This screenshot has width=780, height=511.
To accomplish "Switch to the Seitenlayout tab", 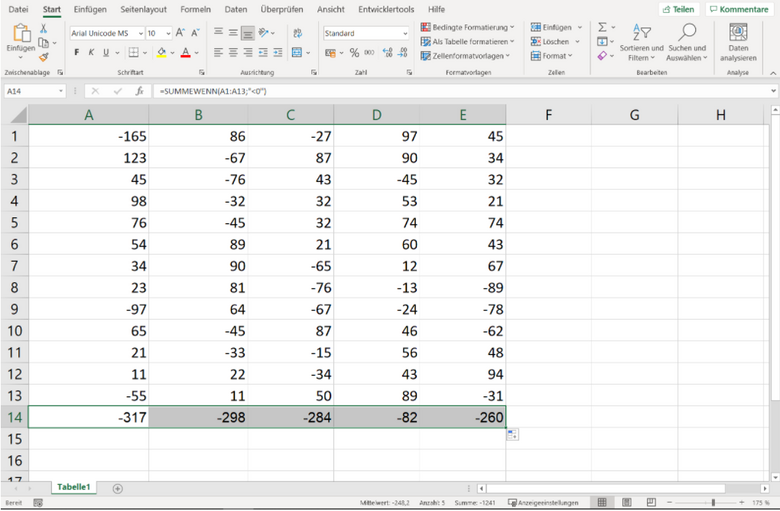I will coord(143,9).
